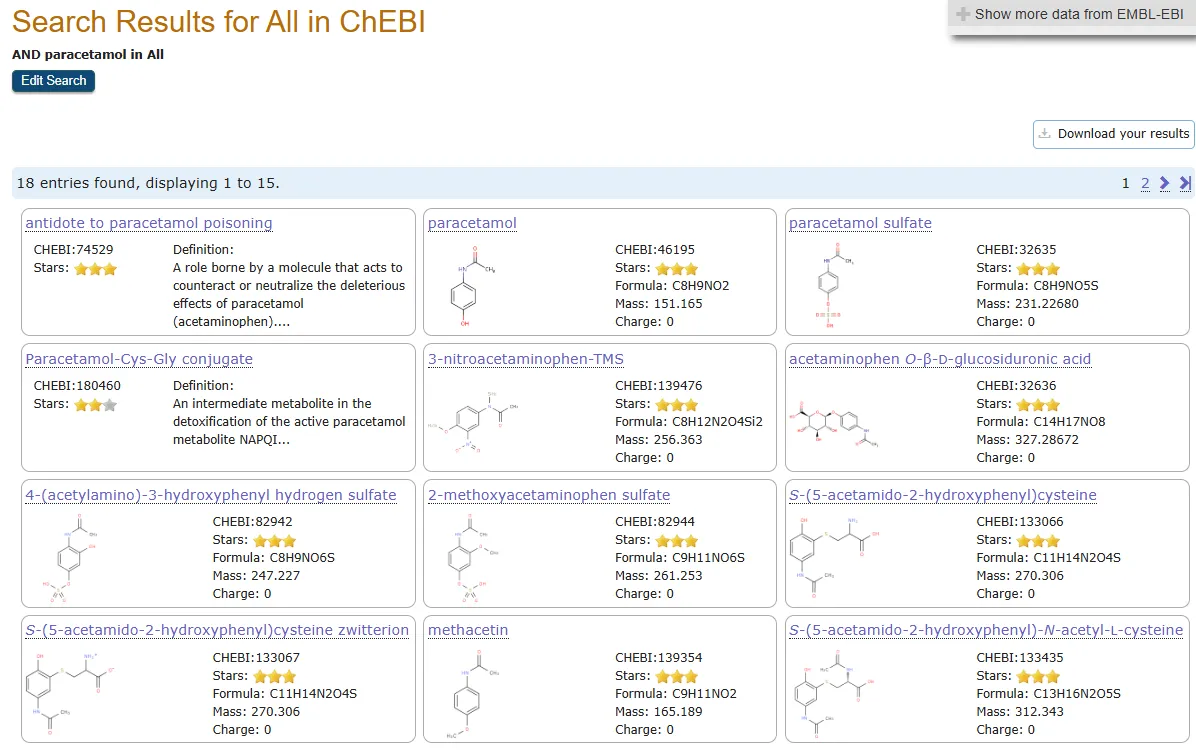Open 4-(acetylamino)-3-hydroxyphenyl hydrogen sulfate link
1196x750 pixels.
click(211, 495)
